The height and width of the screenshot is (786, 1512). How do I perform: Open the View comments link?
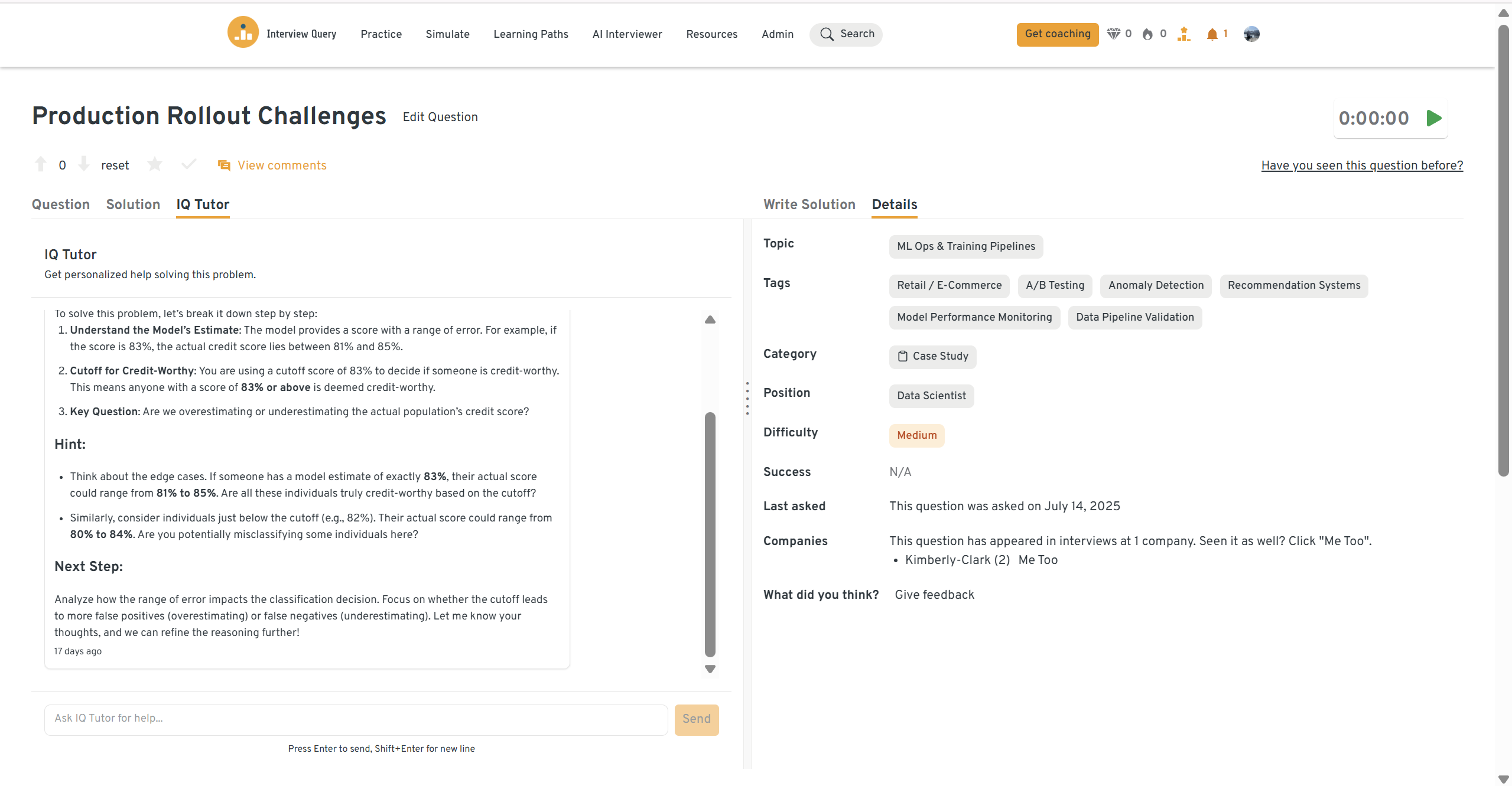click(x=281, y=165)
